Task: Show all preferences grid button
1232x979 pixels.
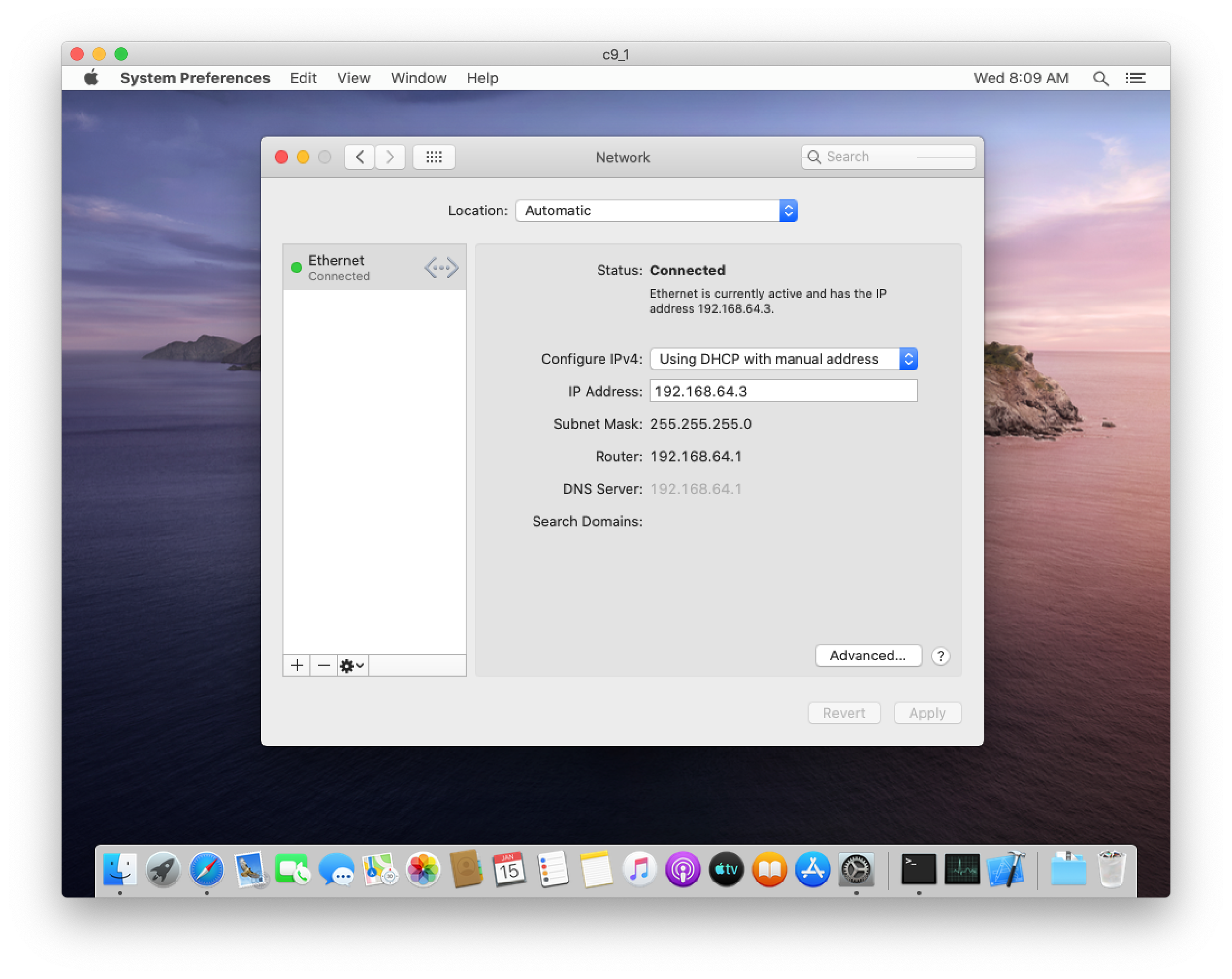Action: 434,156
